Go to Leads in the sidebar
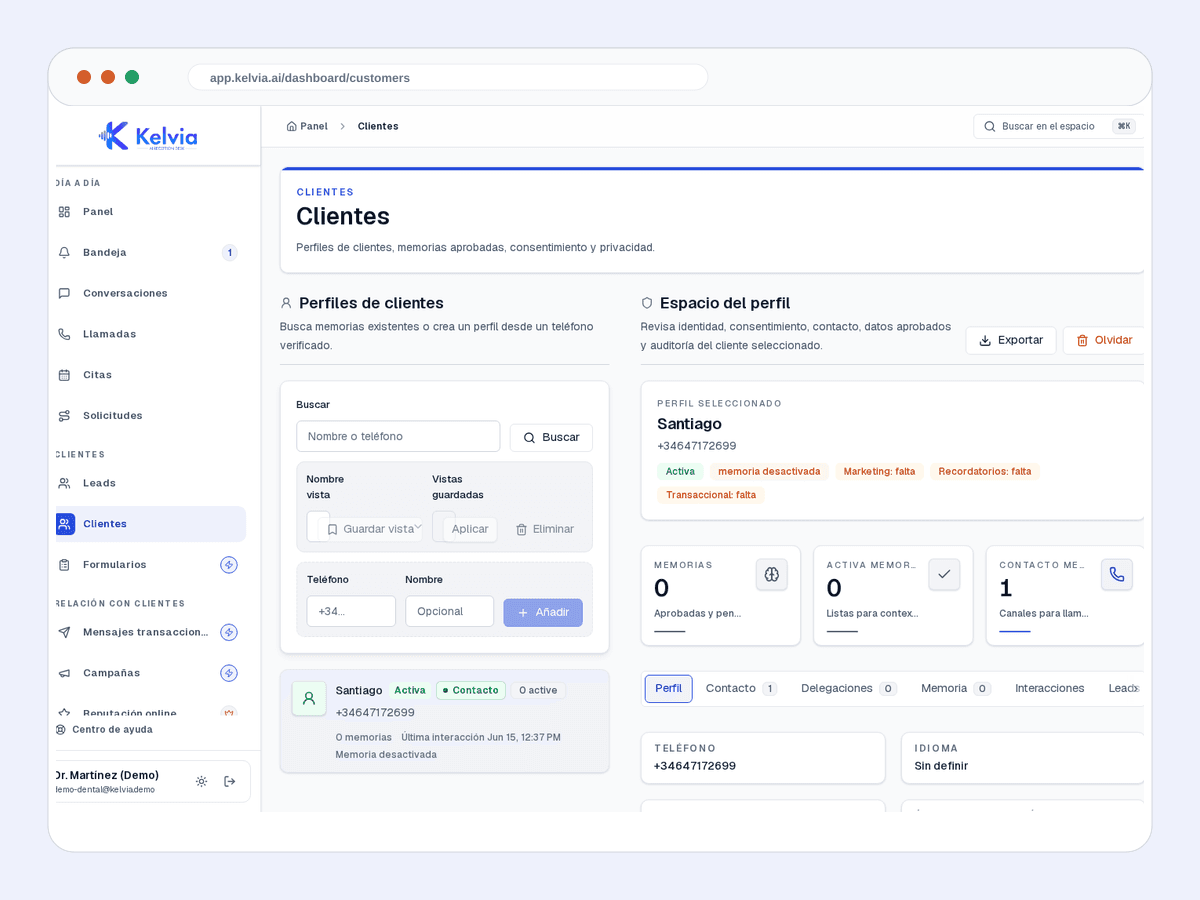This screenshot has width=1200, height=900. click(150, 483)
